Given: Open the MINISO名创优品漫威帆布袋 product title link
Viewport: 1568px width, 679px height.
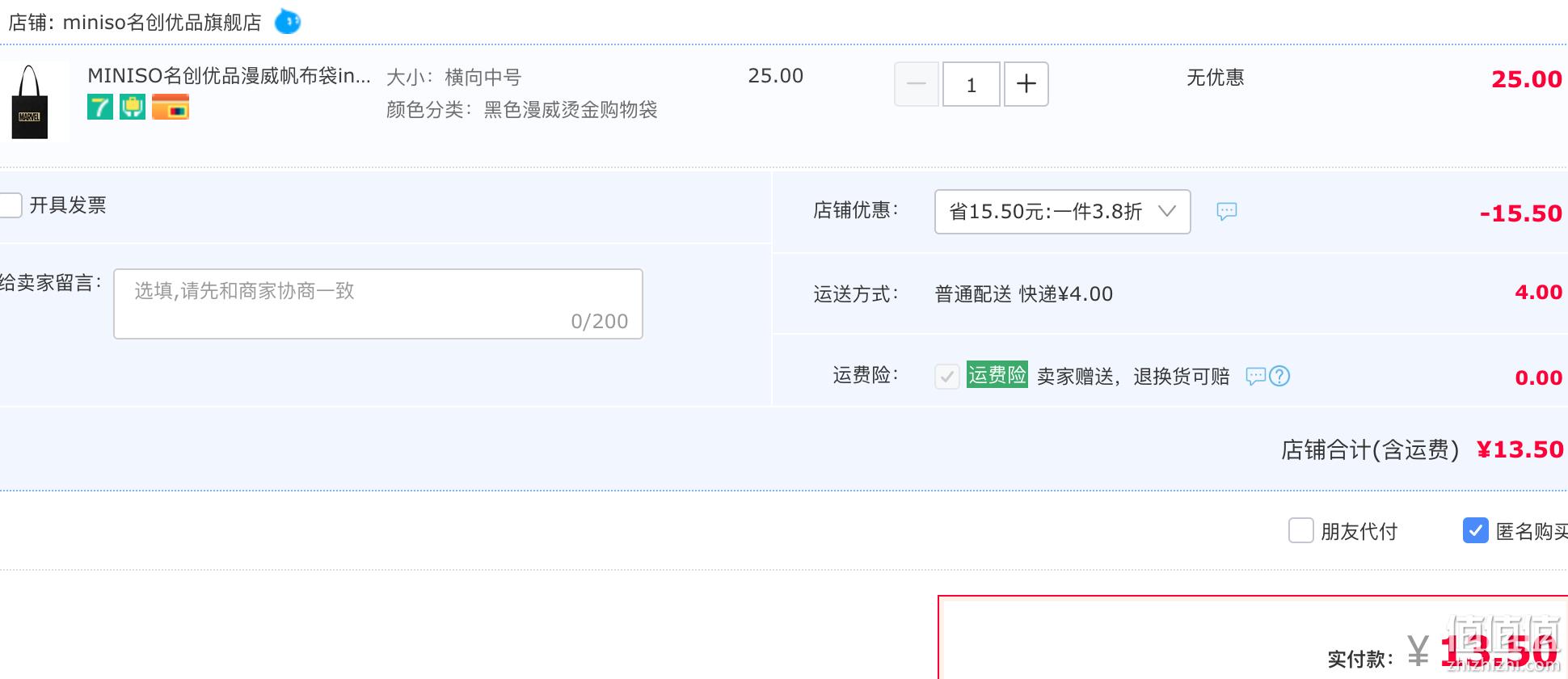Looking at the screenshot, I should pos(230,76).
